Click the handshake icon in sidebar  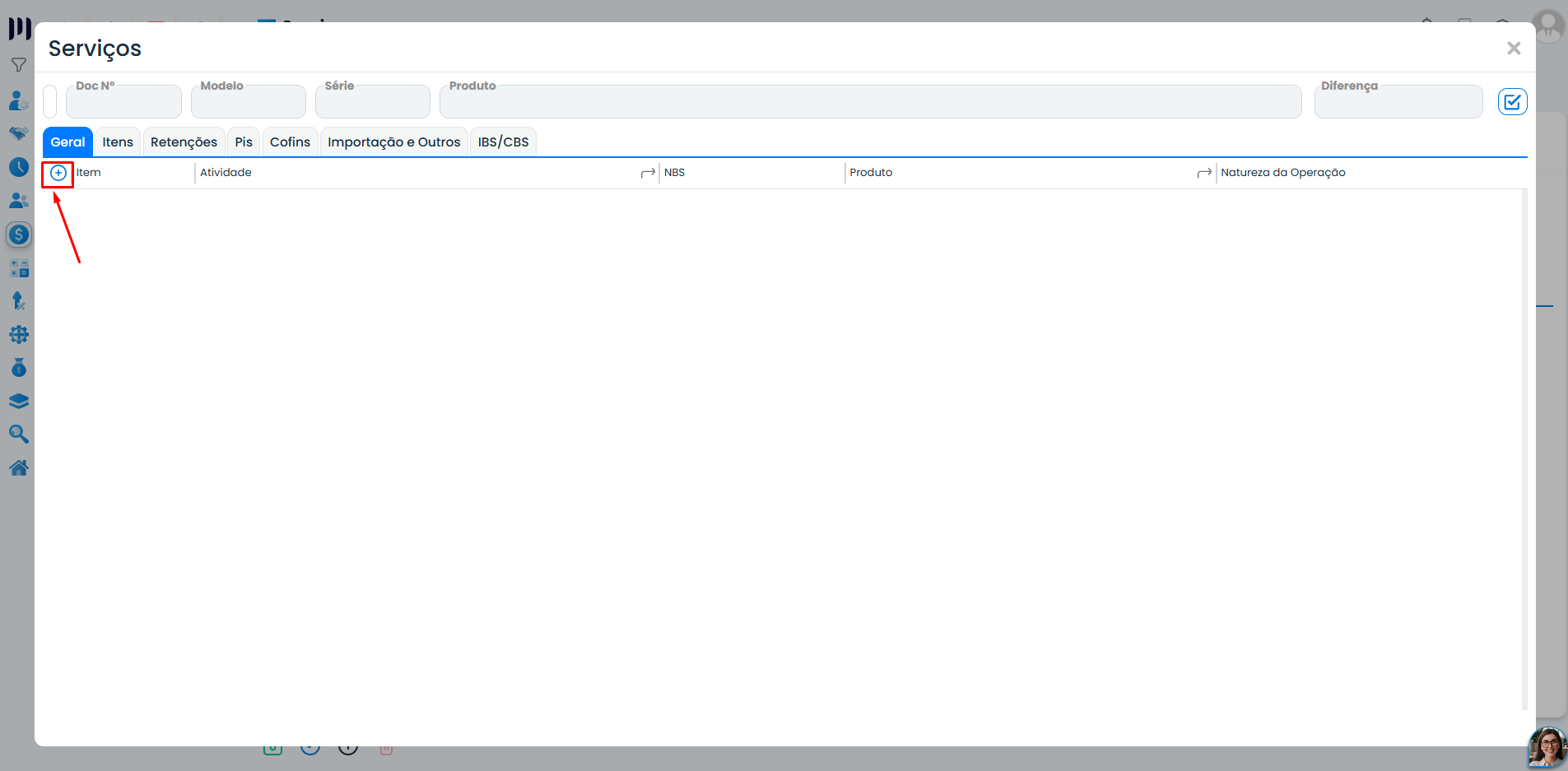pyautogui.click(x=19, y=133)
